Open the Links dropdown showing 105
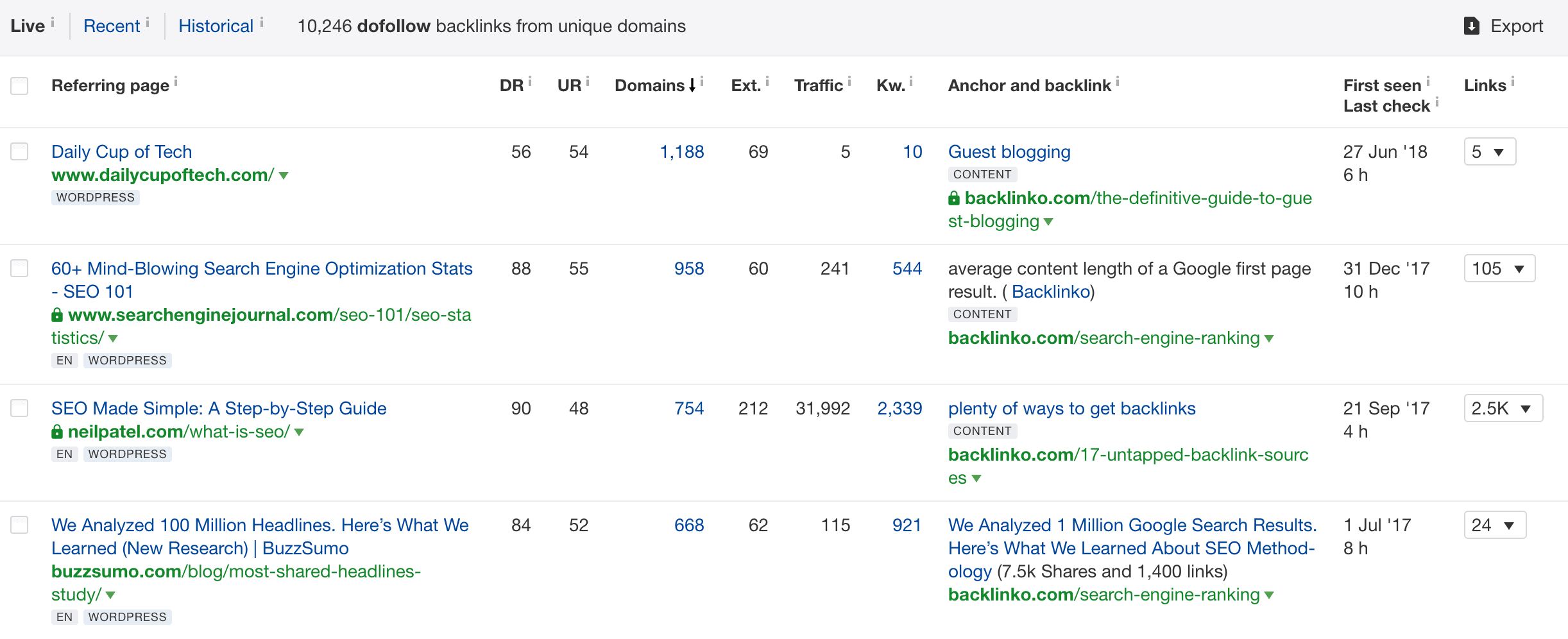Image resolution: width=1568 pixels, height=639 pixels. click(x=1499, y=268)
